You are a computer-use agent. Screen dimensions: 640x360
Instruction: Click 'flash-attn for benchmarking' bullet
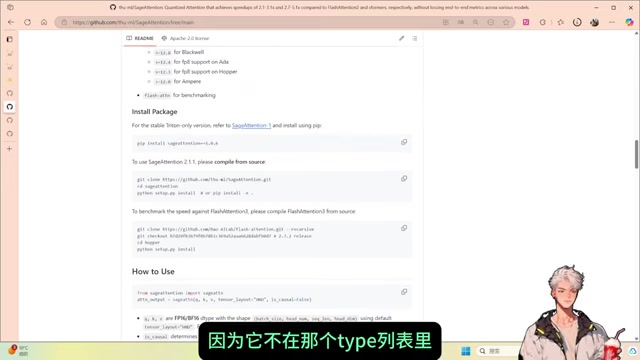click(180, 95)
